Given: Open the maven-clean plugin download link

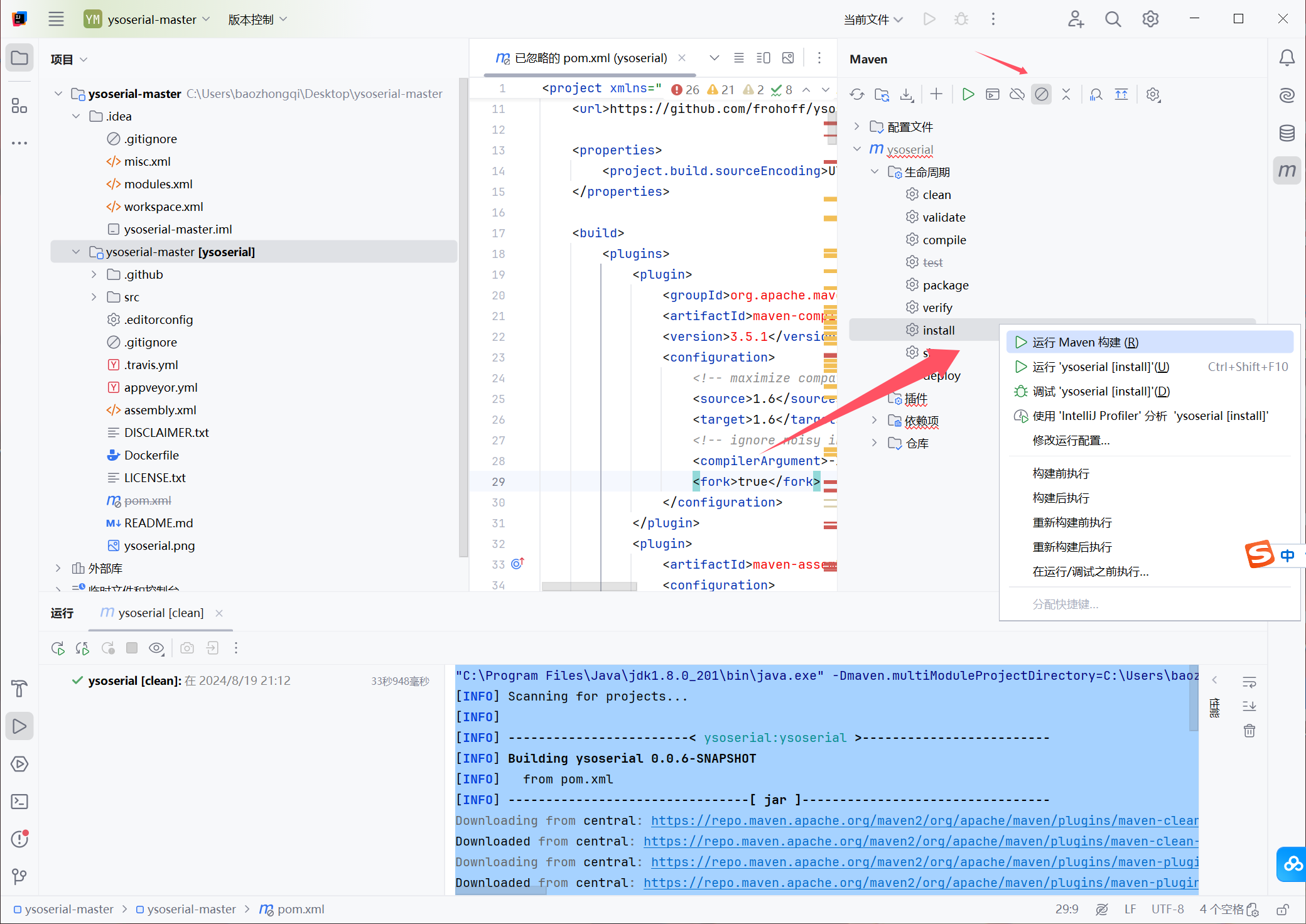Looking at the screenshot, I should pyautogui.click(x=924, y=820).
